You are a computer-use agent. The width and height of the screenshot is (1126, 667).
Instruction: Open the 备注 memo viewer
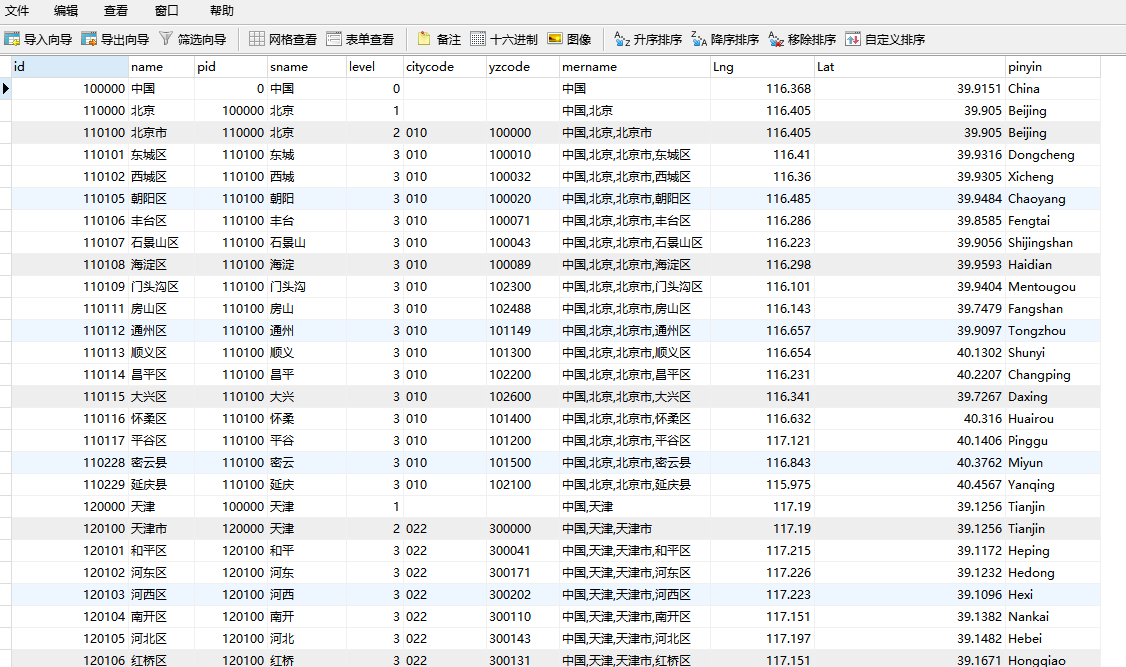(439, 39)
